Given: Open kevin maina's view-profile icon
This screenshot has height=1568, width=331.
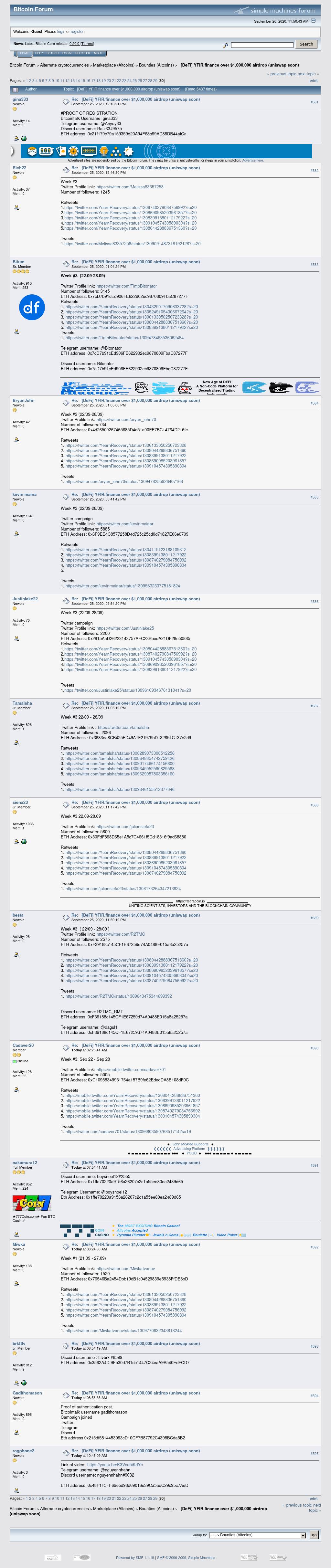Looking at the screenshot, I should tap(16, 534).
